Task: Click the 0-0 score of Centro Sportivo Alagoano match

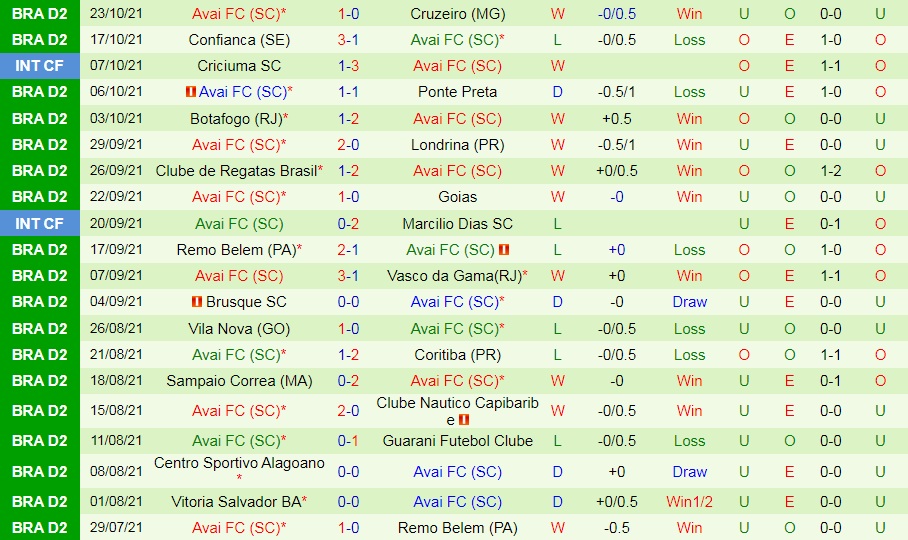Action: tap(349, 472)
